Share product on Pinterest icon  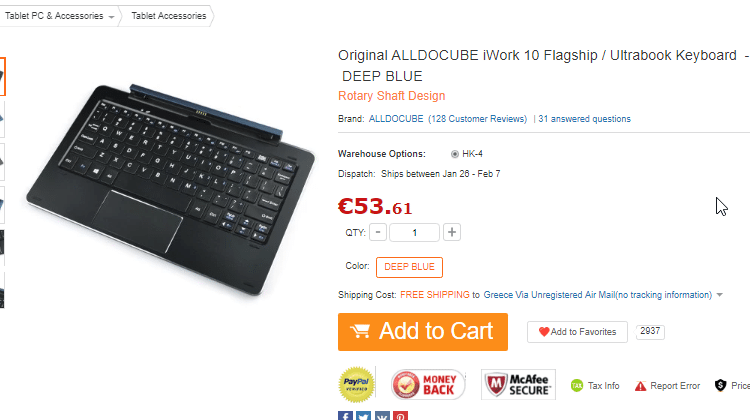[x=400, y=415]
